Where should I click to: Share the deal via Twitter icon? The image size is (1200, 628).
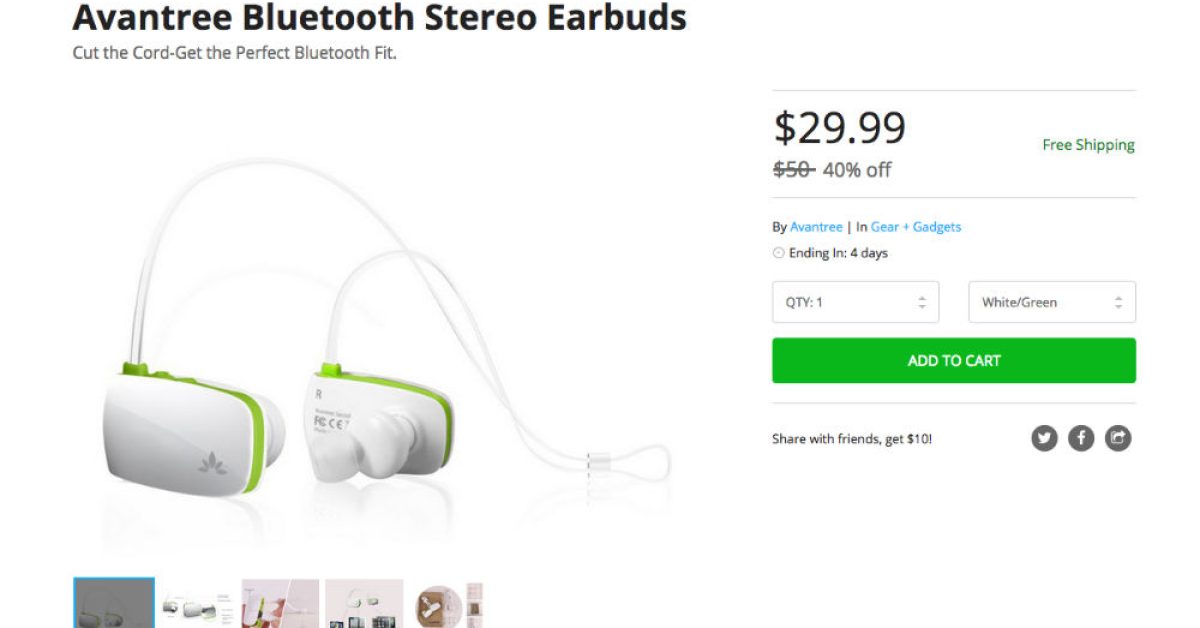point(1044,438)
